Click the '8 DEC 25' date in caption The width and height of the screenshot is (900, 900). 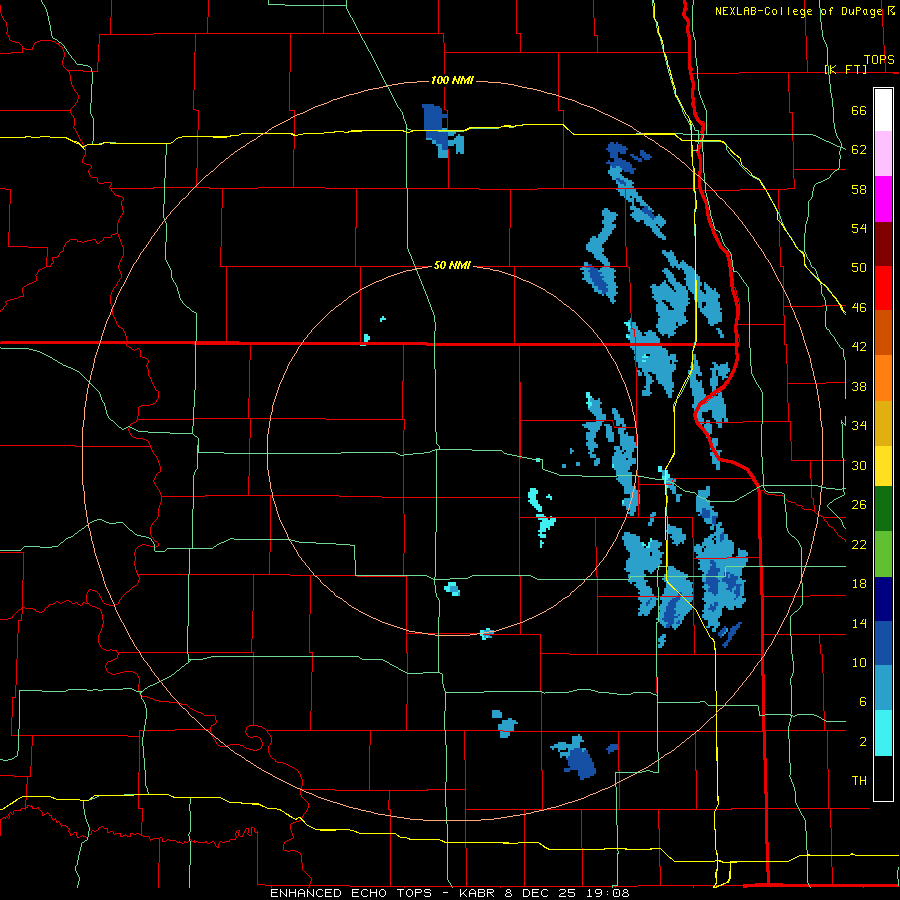tap(541, 893)
